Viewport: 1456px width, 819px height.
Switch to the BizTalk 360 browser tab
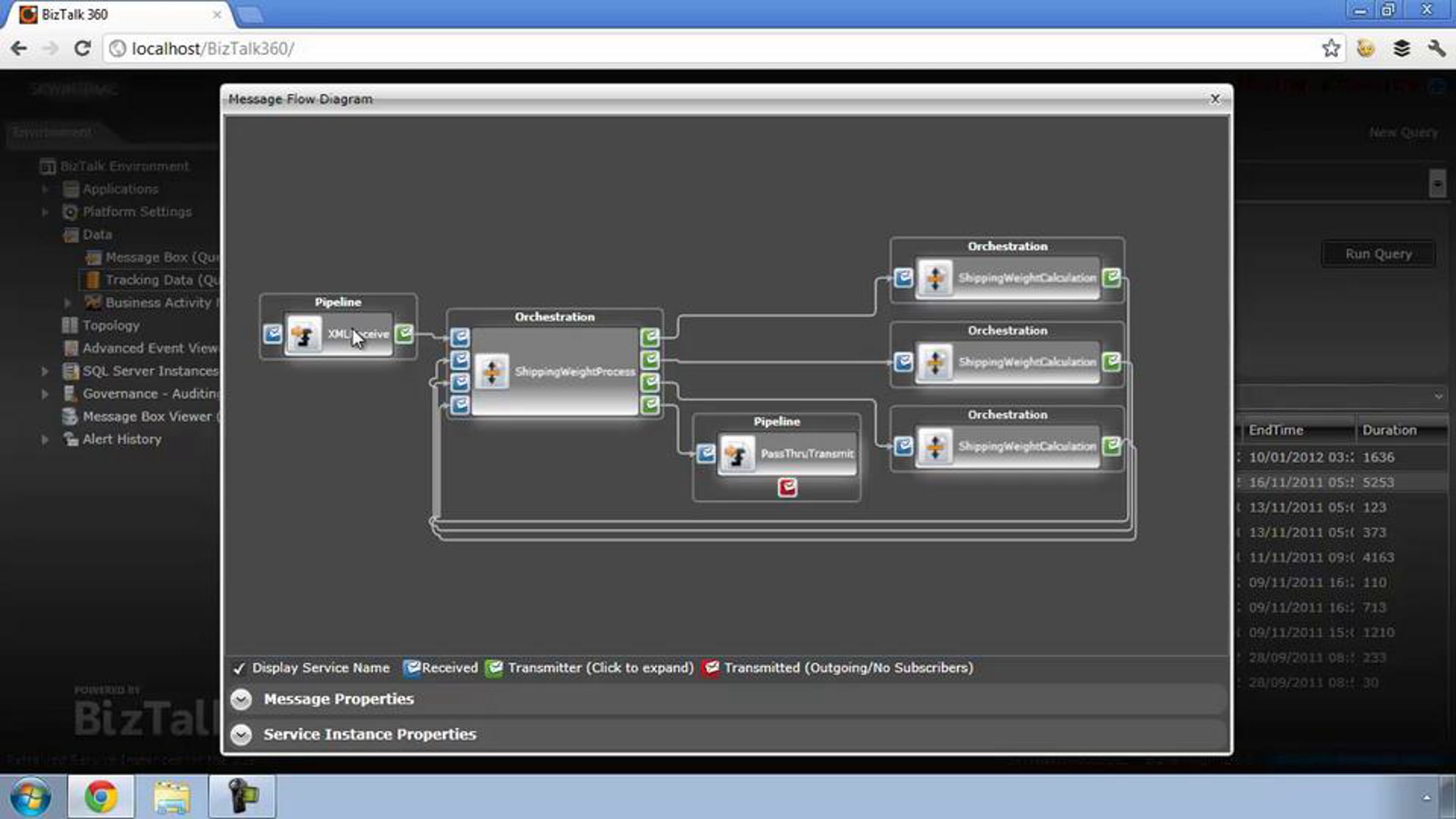(119, 15)
